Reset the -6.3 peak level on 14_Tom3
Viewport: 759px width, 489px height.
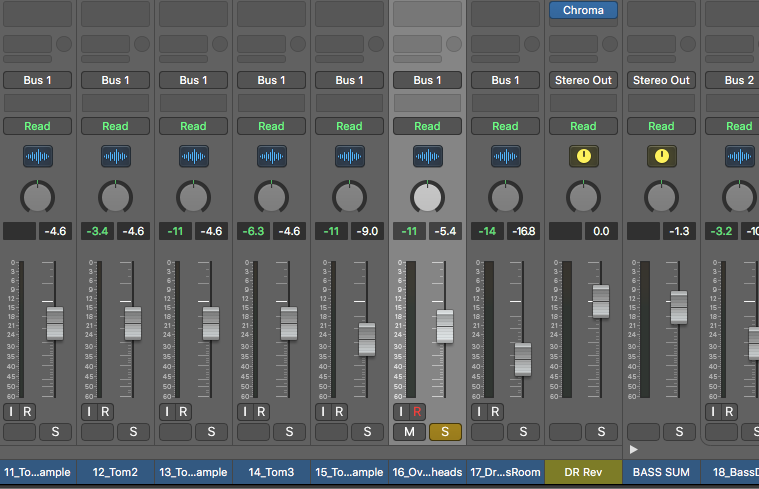(253, 231)
